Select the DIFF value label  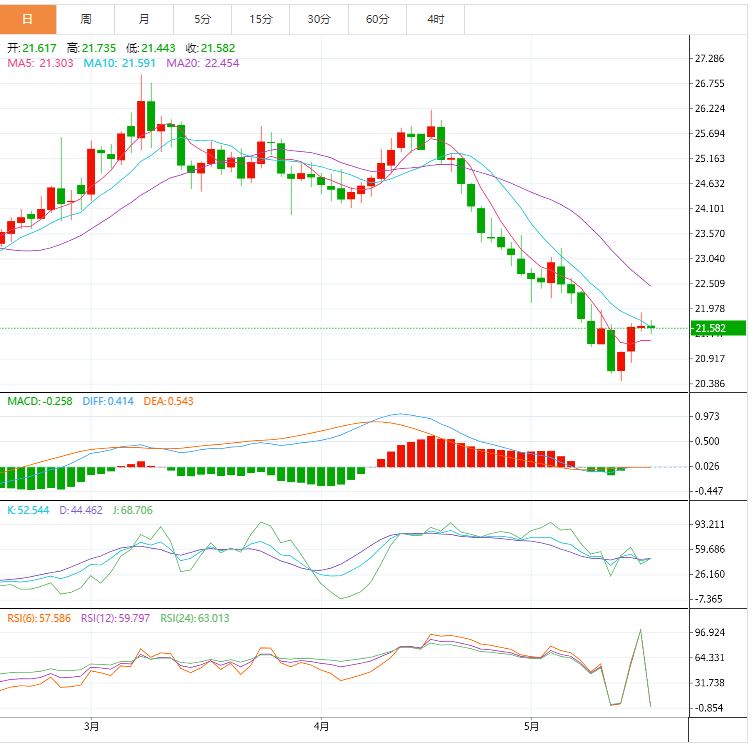[x=111, y=401]
